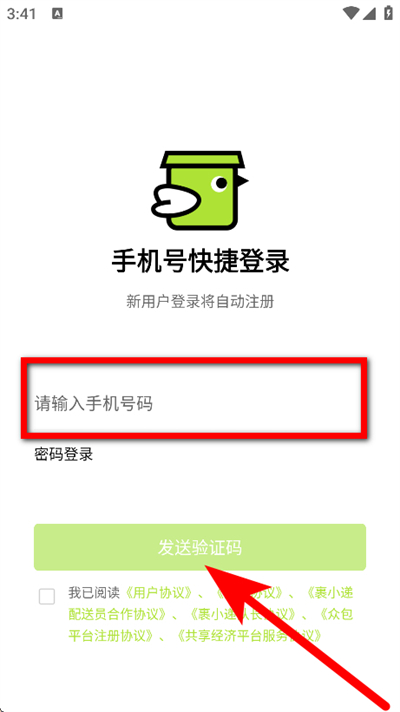Tap the cellular signal strength icon

point(370,14)
